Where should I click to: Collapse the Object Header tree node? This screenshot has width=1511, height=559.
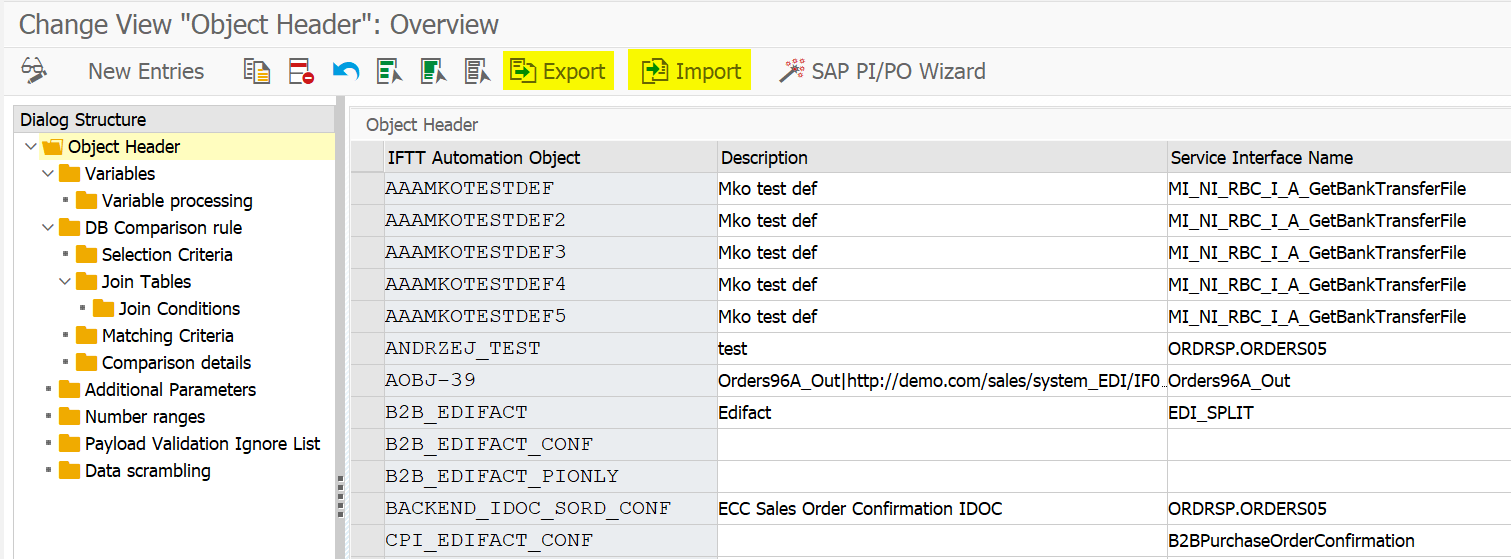(x=28, y=147)
